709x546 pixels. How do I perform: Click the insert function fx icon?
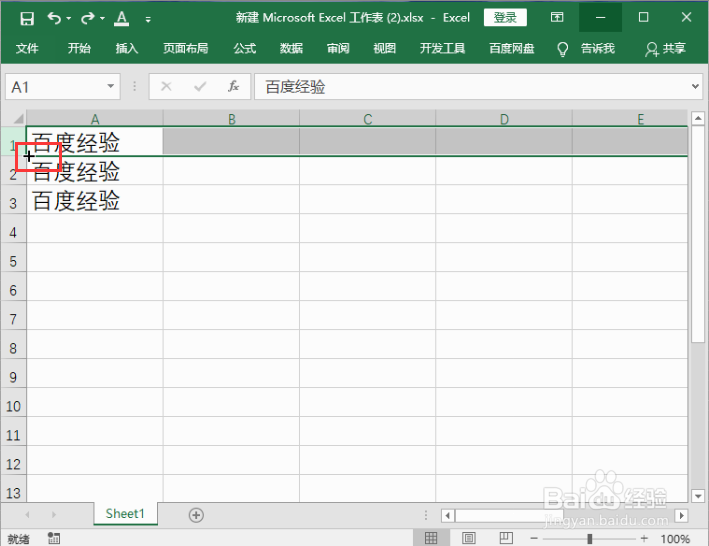(233, 86)
